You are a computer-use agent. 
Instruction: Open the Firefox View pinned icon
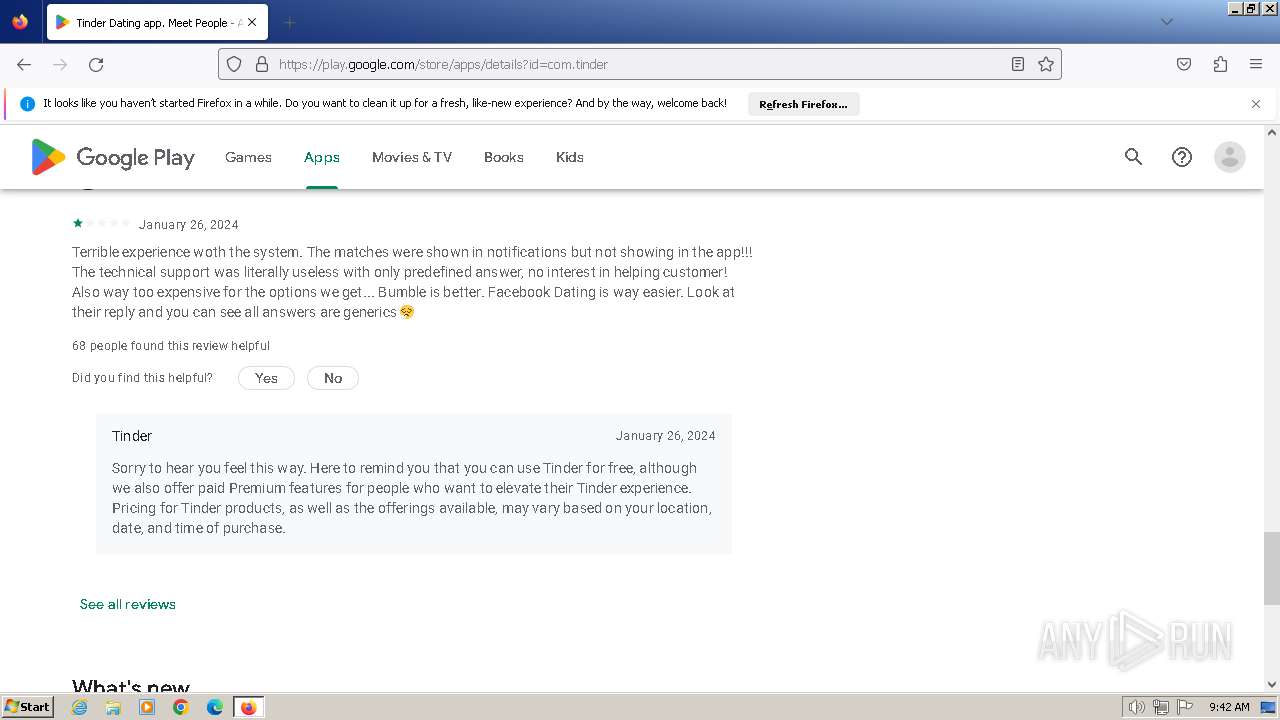tap(20, 22)
